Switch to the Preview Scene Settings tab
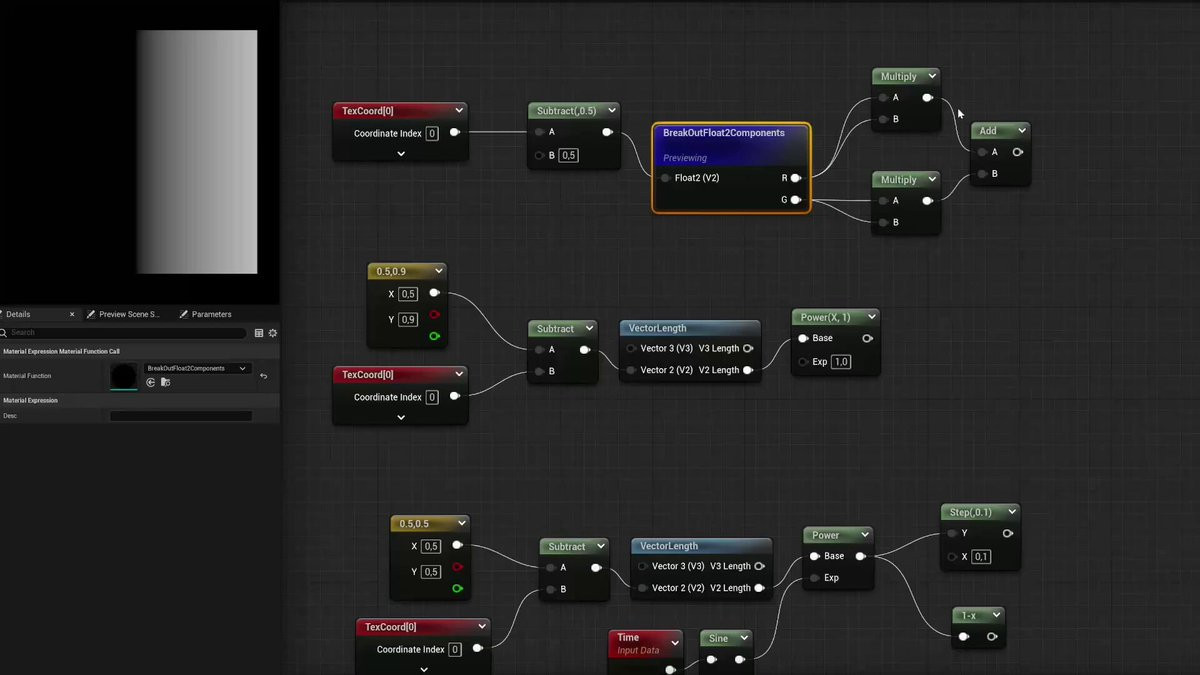 [x=123, y=314]
